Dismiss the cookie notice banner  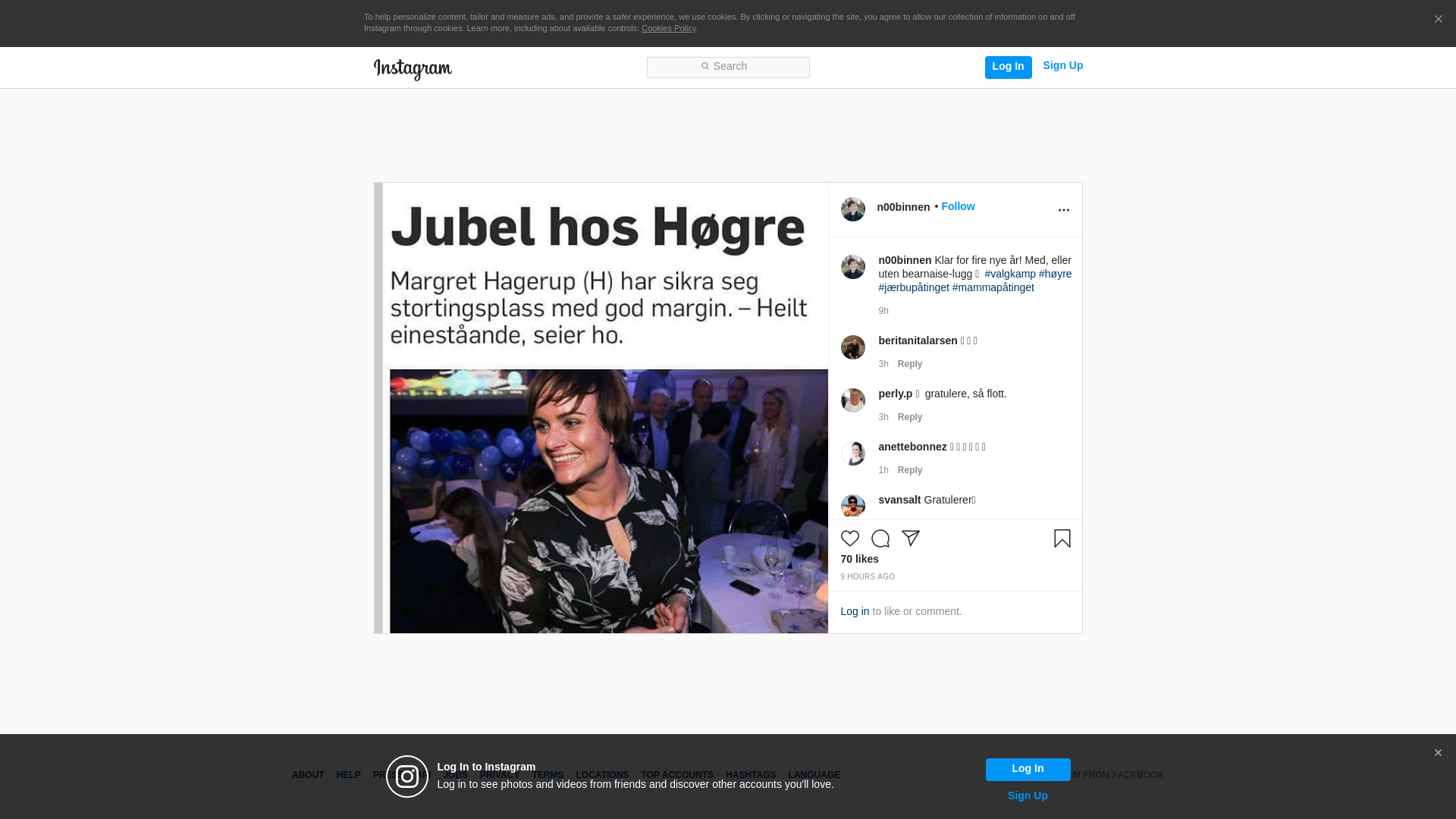click(x=1438, y=19)
